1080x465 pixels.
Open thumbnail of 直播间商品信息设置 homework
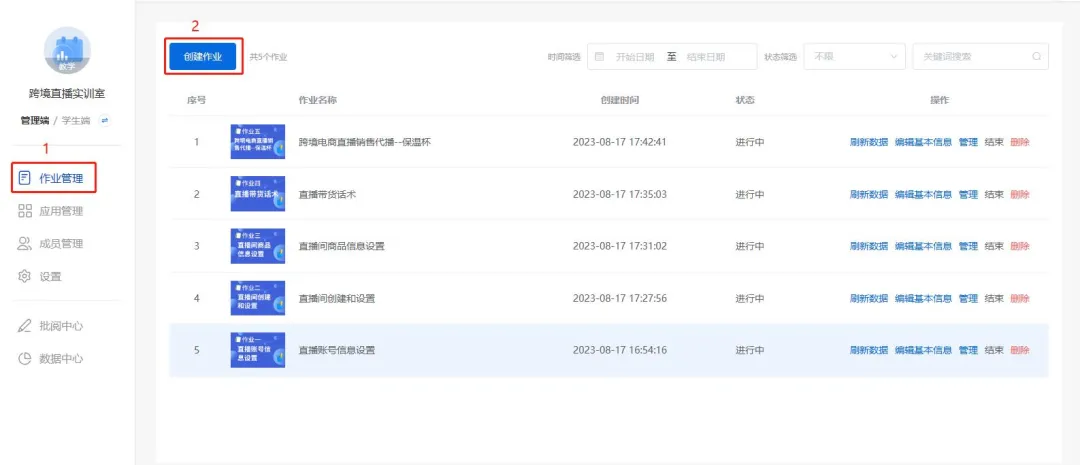258,246
